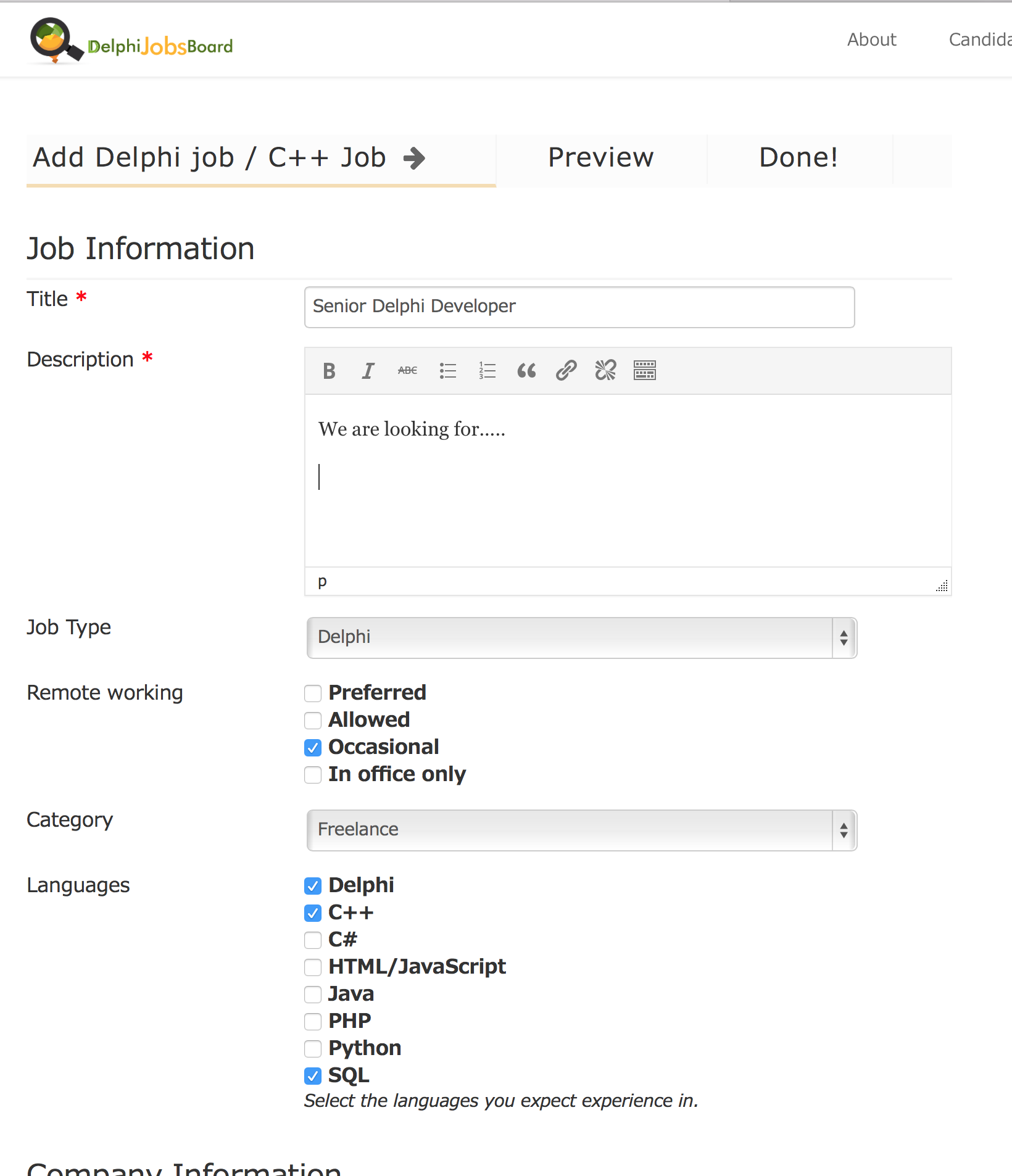Click the Done! step
1012x1176 pixels.
tap(798, 158)
